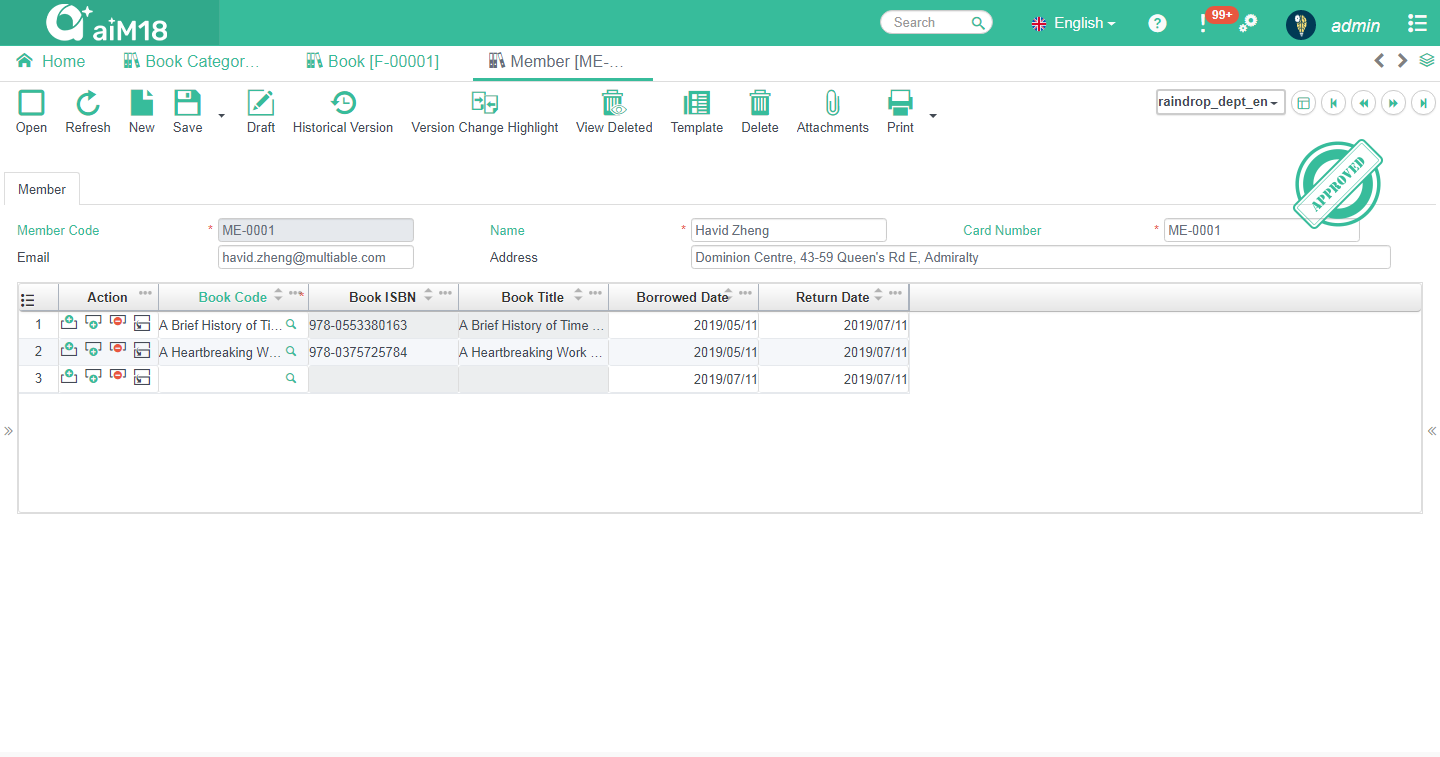
Task: Open the stacked layers tab list icon
Action: [1427, 60]
